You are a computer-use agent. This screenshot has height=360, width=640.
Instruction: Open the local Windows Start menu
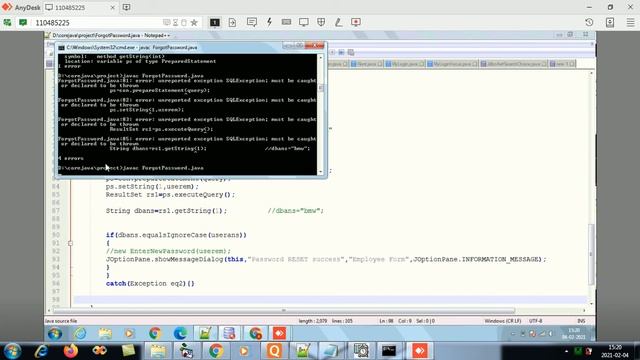(x=12, y=351)
